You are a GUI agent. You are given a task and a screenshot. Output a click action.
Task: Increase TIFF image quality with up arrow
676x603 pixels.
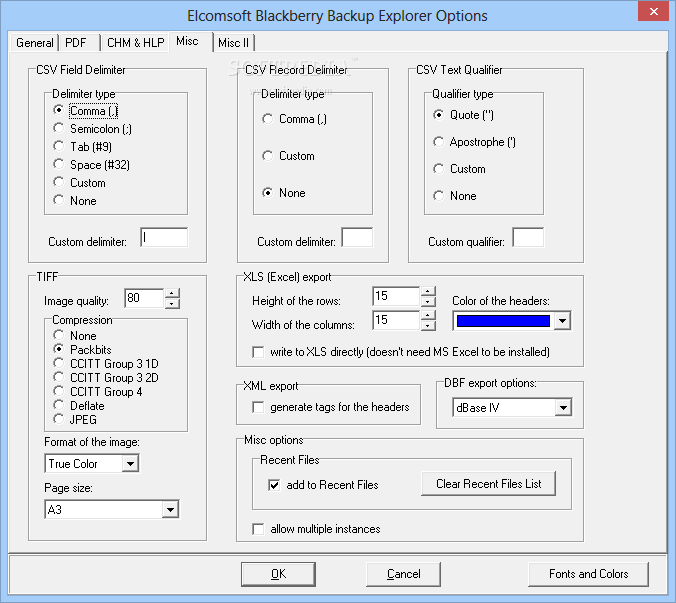172,294
